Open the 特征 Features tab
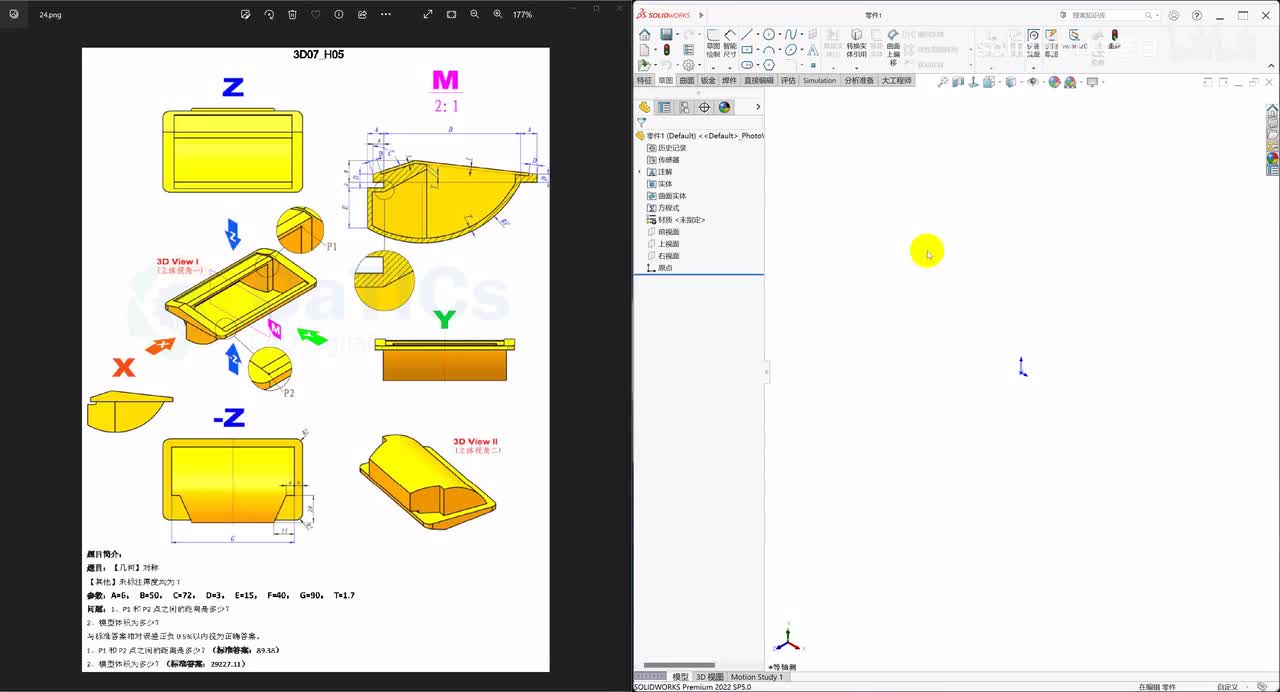This screenshot has height=692, width=1280. click(x=644, y=81)
